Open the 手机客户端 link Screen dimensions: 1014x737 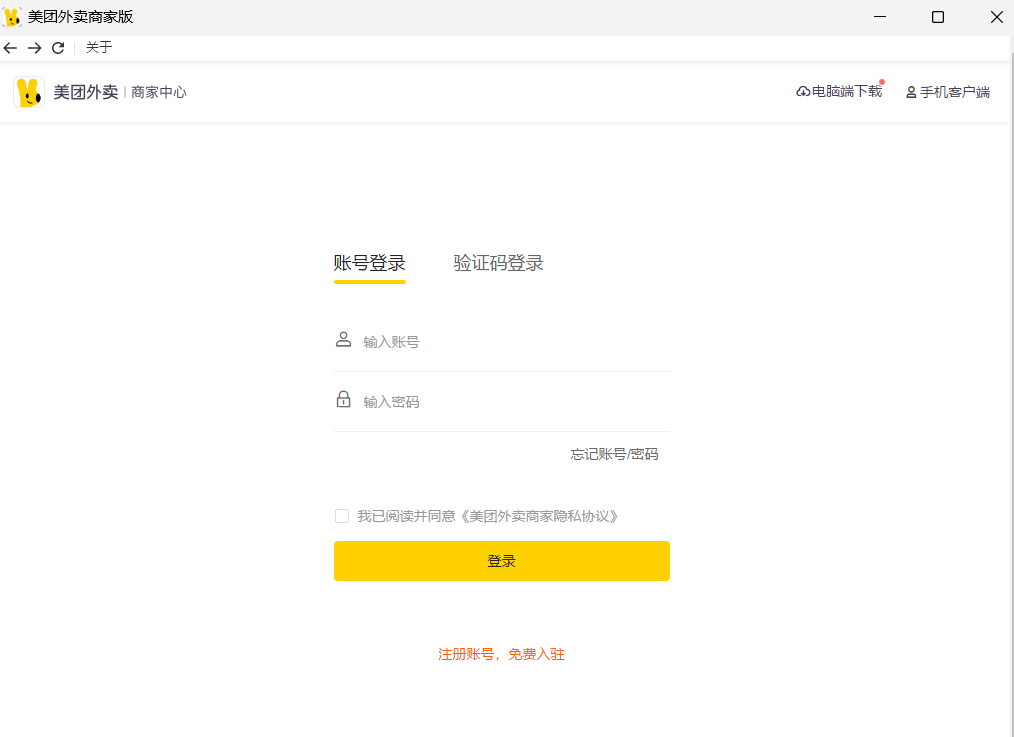[x=948, y=92]
